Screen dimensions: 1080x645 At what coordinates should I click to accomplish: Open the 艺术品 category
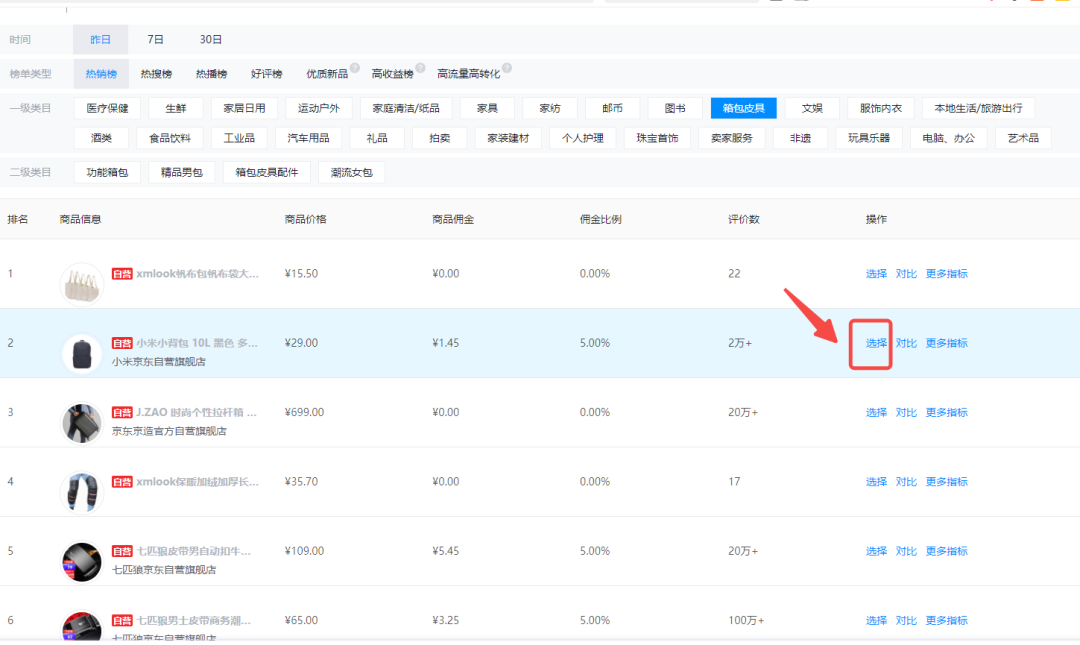(x=1023, y=137)
